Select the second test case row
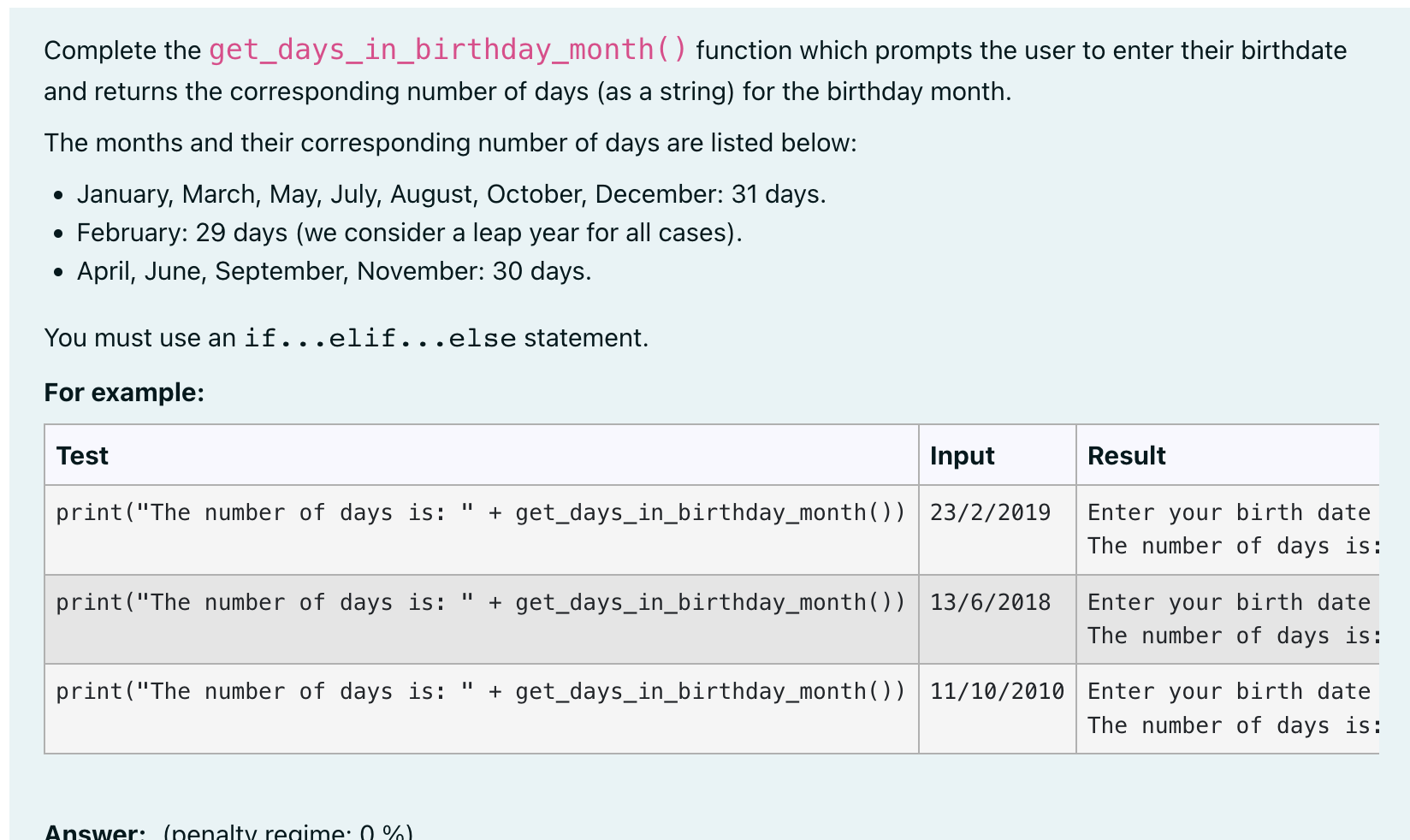Image resolution: width=1410 pixels, height=840 pixels. 481,602
